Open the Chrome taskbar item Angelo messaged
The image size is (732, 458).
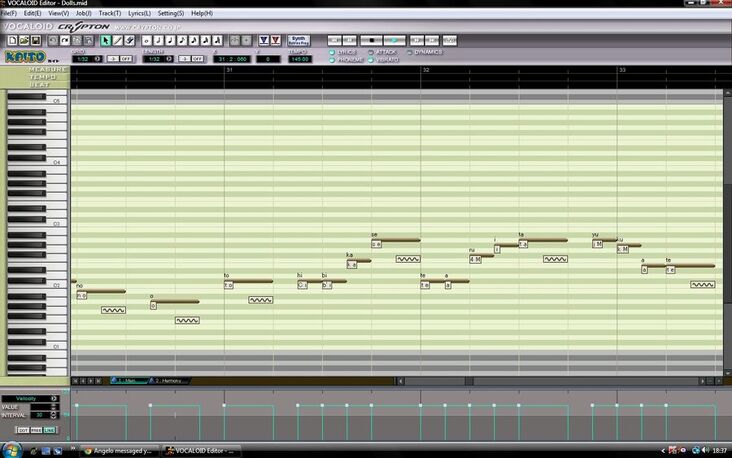[x=119, y=451]
